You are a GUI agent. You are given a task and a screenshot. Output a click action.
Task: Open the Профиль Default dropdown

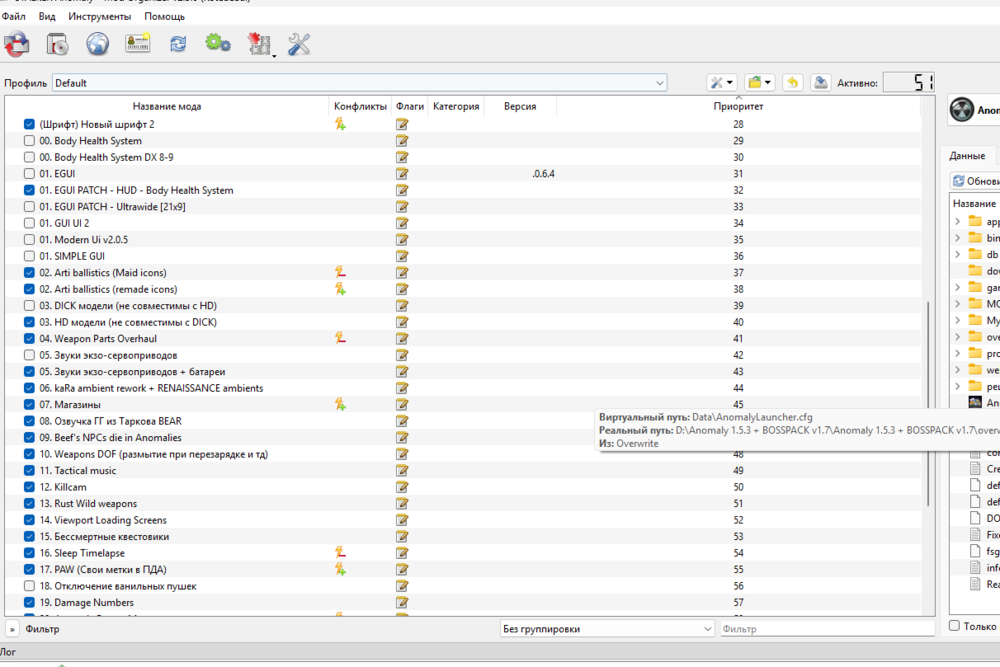pos(360,83)
